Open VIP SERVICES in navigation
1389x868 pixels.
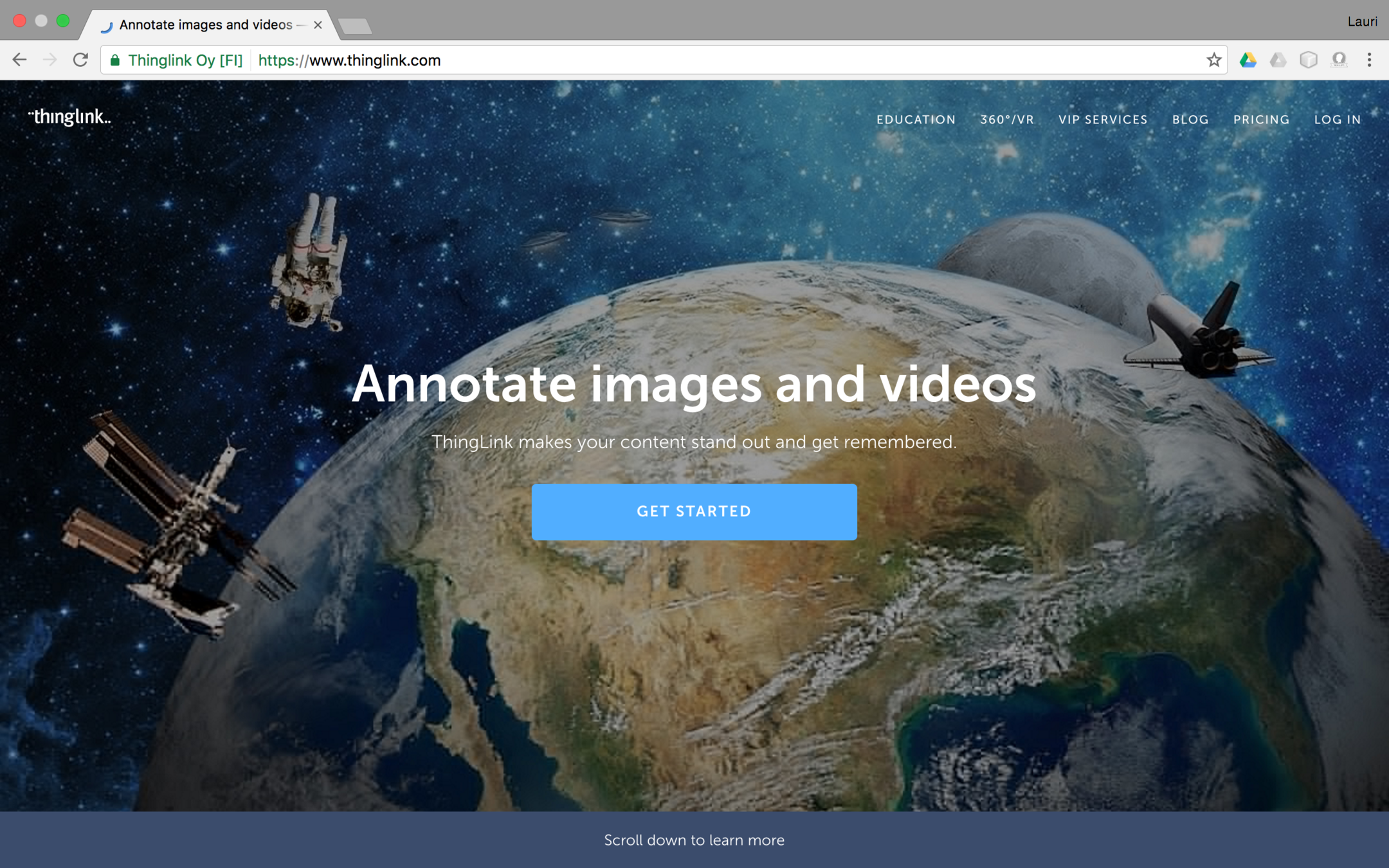(1103, 120)
